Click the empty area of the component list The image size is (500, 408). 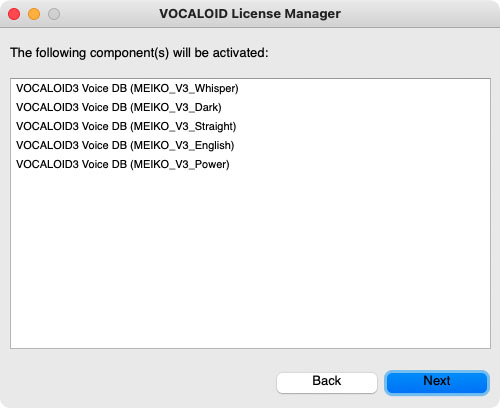(250, 260)
